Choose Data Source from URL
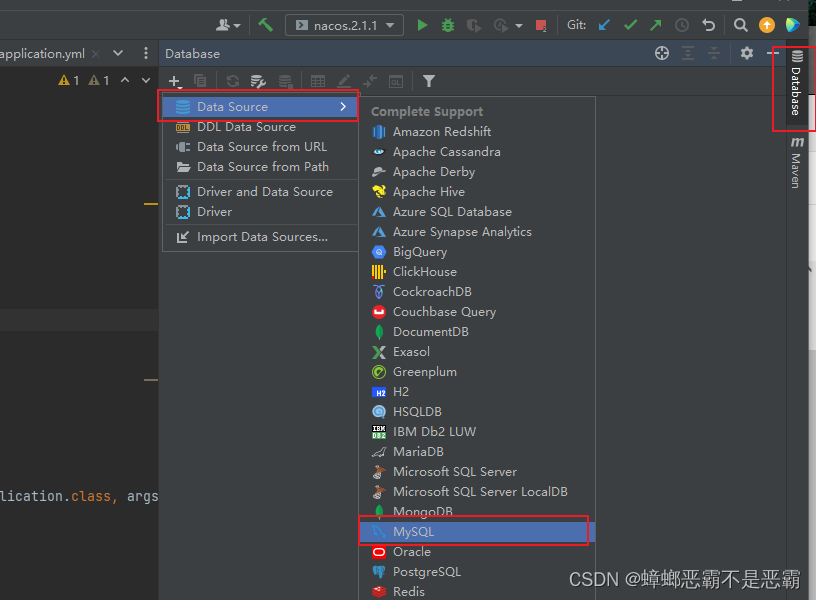Screen dimensions: 816x600 pos(260,147)
